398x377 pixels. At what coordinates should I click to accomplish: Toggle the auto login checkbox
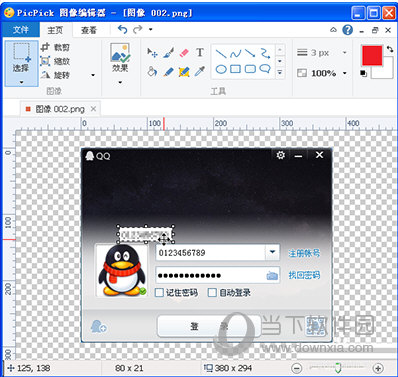click(x=212, y=293)
